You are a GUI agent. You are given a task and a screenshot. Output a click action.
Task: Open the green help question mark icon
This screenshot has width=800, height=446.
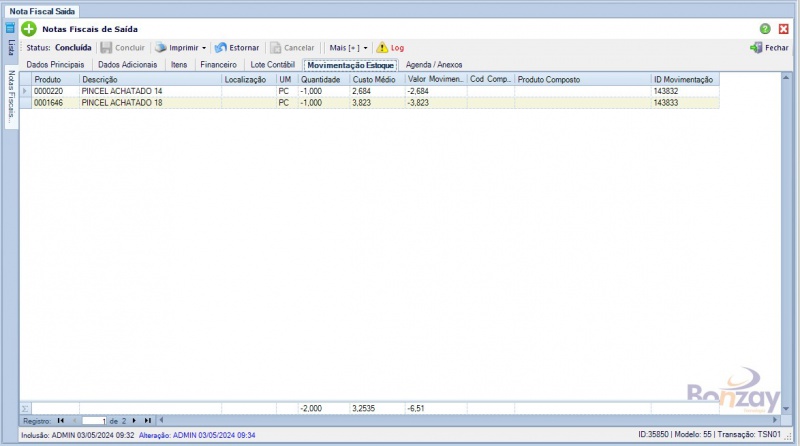tap(765, 29)
